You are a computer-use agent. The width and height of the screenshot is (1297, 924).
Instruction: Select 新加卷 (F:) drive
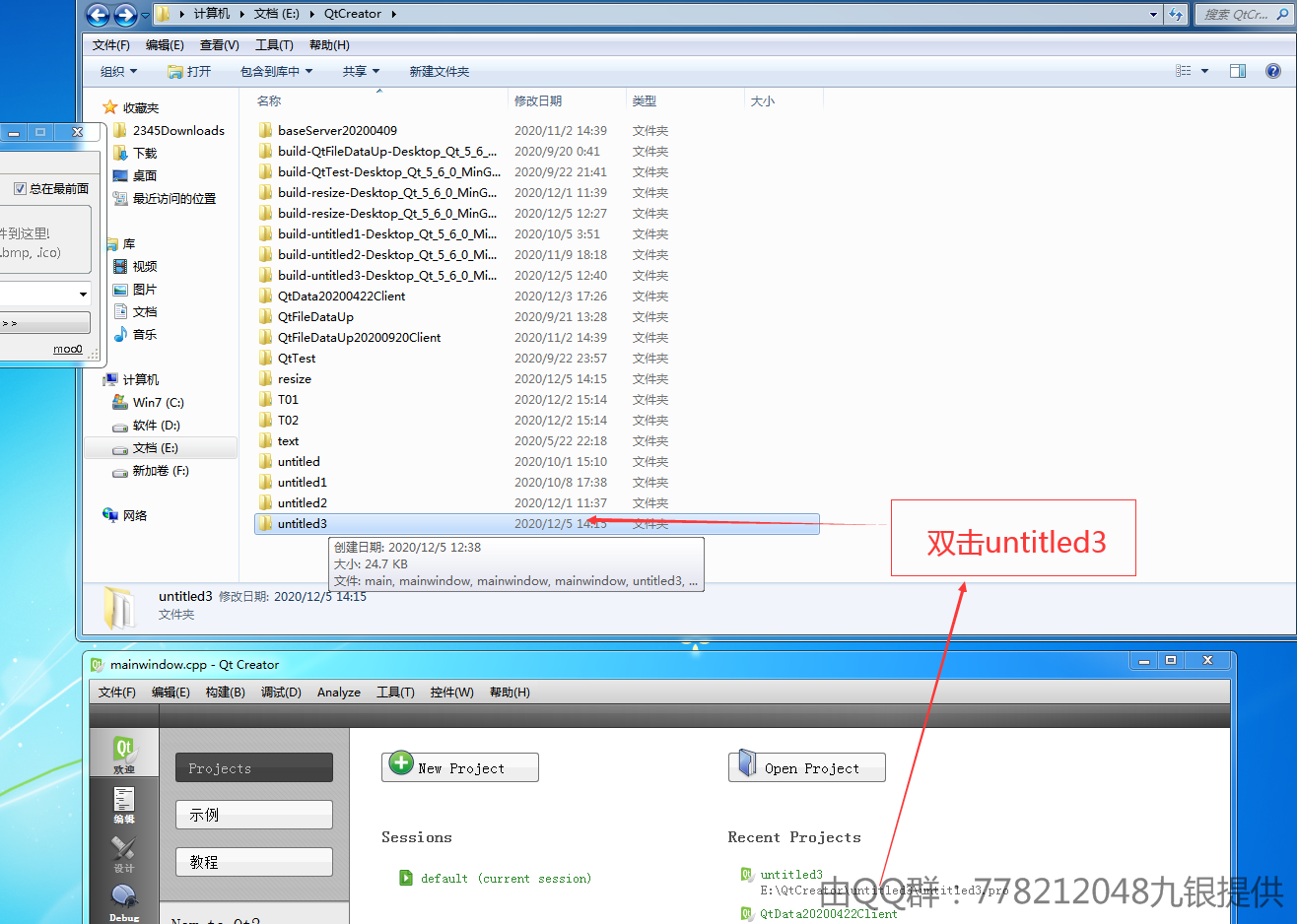click(x=161, y=471)
